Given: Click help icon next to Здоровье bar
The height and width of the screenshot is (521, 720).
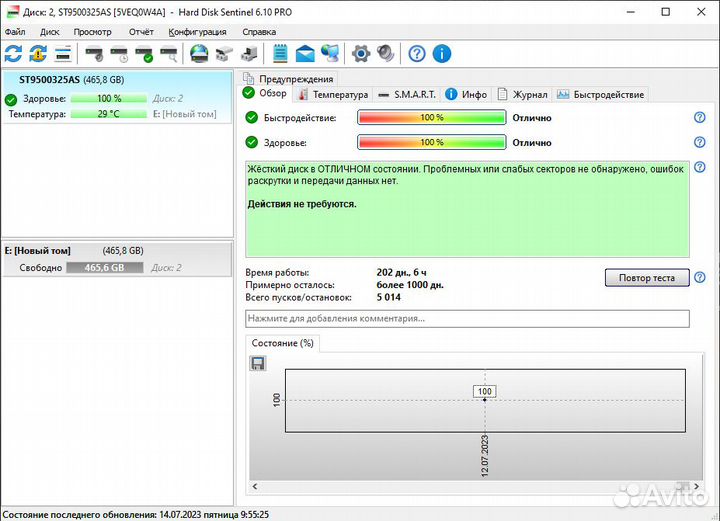Looking at the screenshot, I should pyautogui.click(x=699, y=142).
